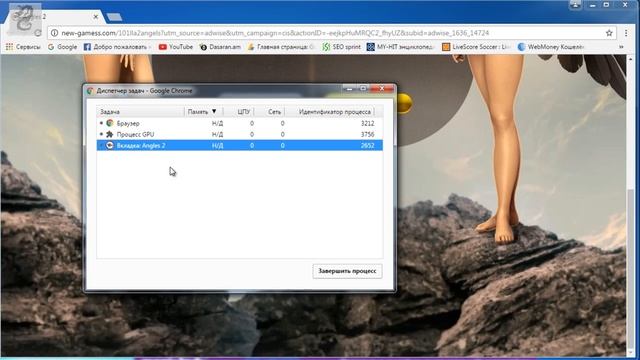Close the Диспетчер задач window

pos(382,88)
